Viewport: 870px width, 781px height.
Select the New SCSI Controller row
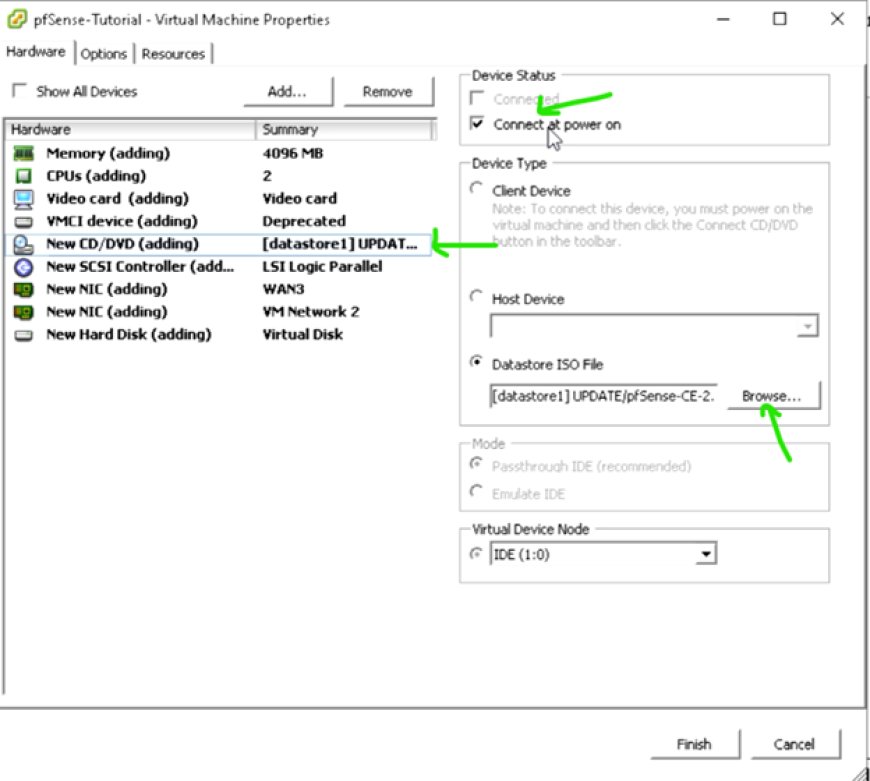click(x=219, y=267)
